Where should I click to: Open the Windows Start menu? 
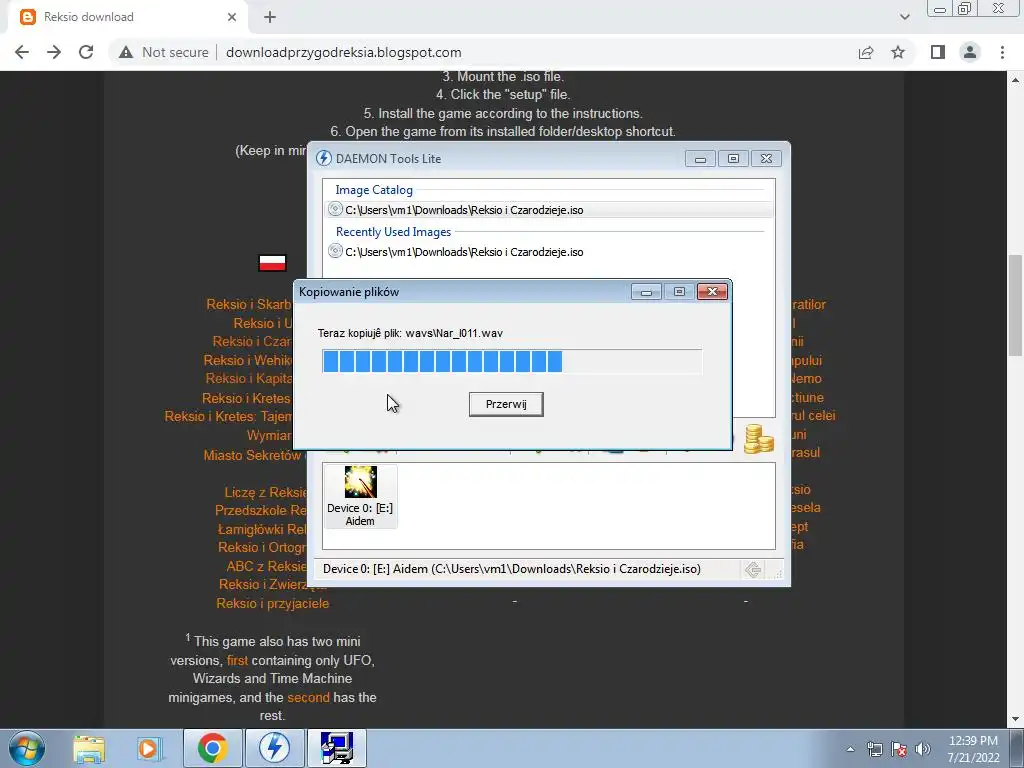(26, 748)
